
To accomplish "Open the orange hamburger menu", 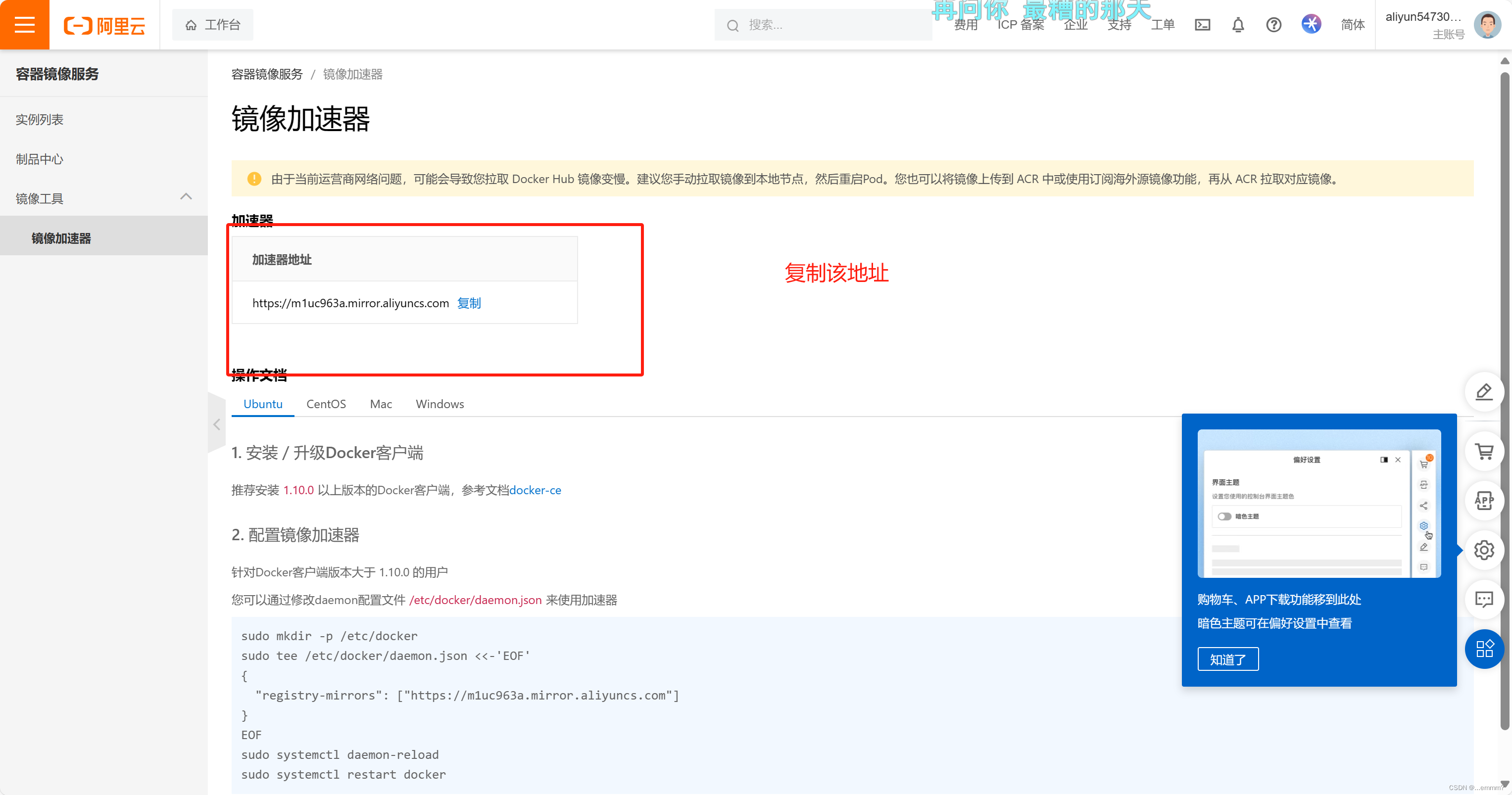I will 25,25.
